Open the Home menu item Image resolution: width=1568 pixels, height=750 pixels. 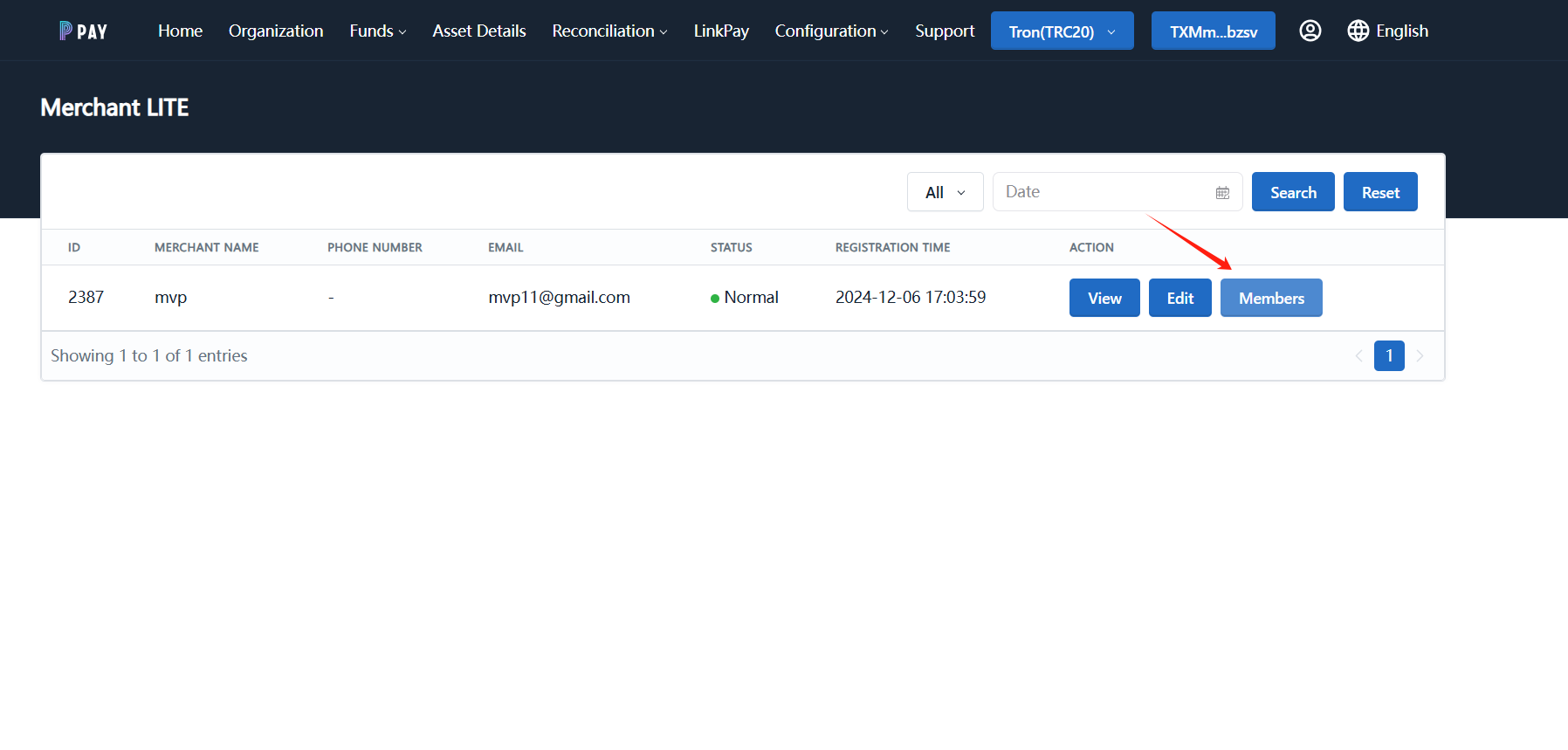pos(180,31)
